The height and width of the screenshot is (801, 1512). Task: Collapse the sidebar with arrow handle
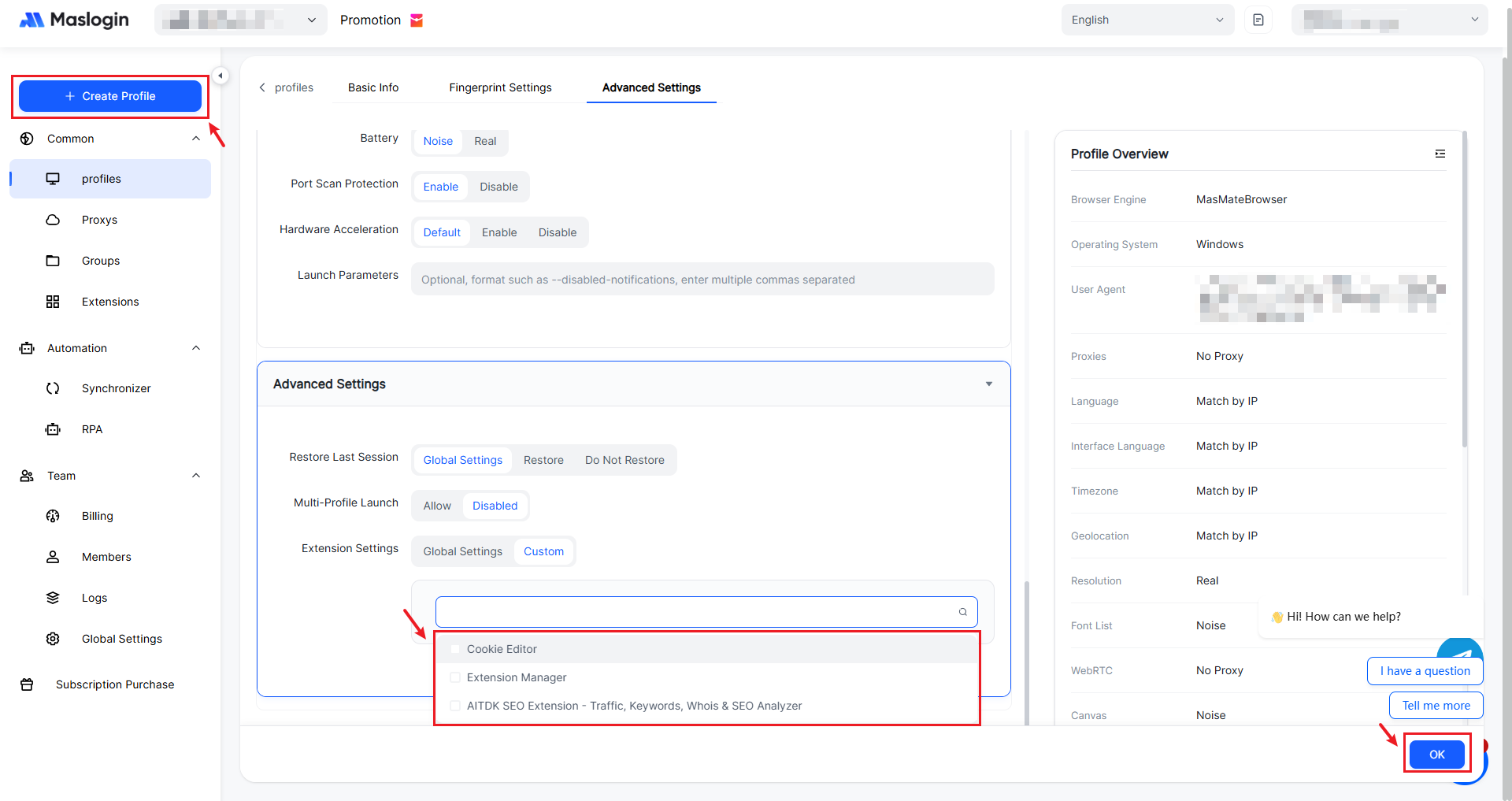(220, 76)
